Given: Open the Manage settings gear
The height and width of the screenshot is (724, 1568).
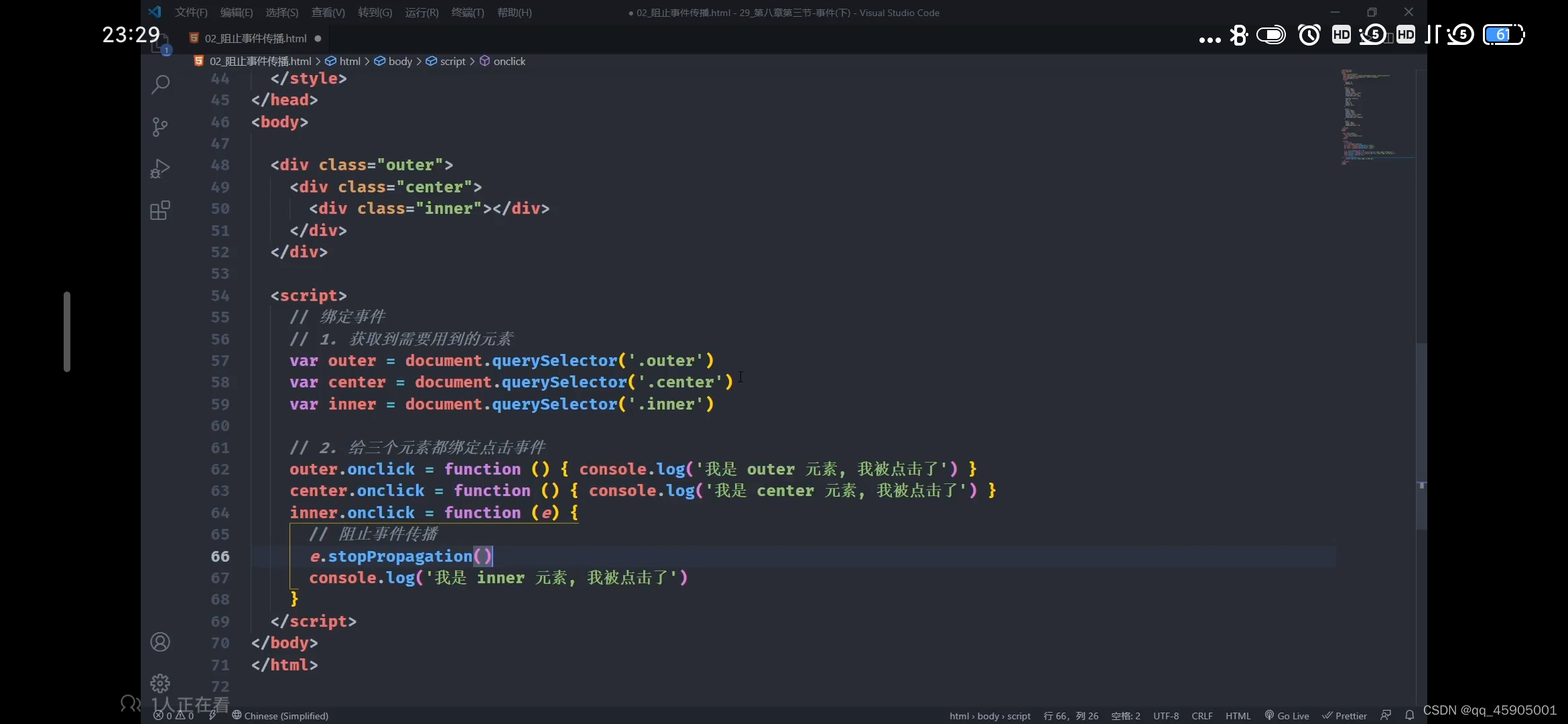Looking at the screenshot, I should [x=160, y=683].
